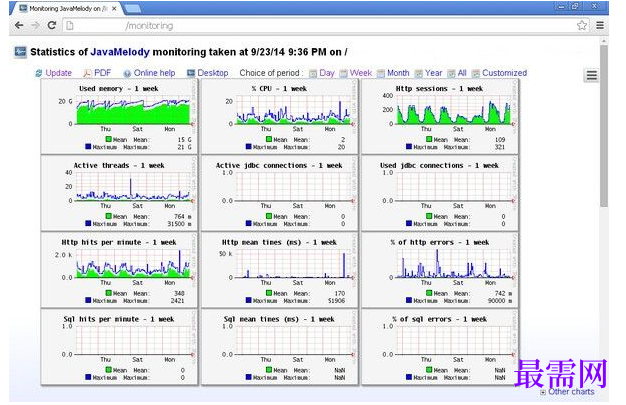Screen dimensions: 626x405
Task: Open the Chrome menu hamburger icon
Action: tap(600, 26)
